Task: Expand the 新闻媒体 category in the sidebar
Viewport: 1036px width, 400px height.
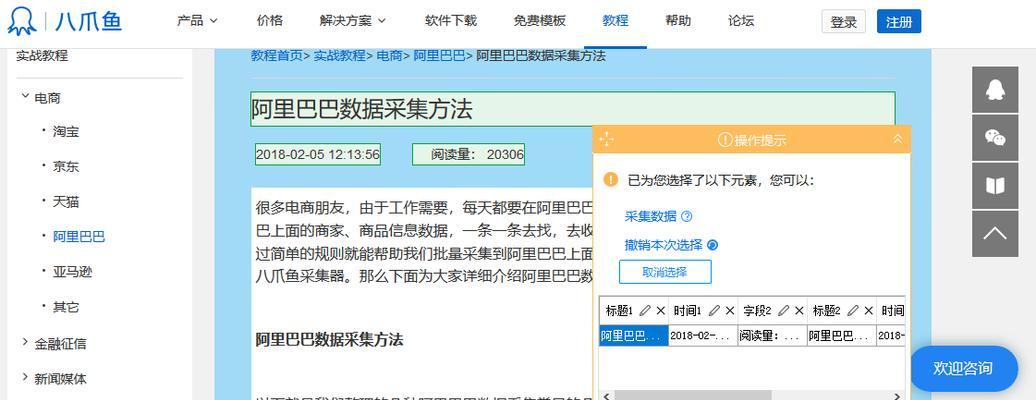Action: [x=25, y=378]
